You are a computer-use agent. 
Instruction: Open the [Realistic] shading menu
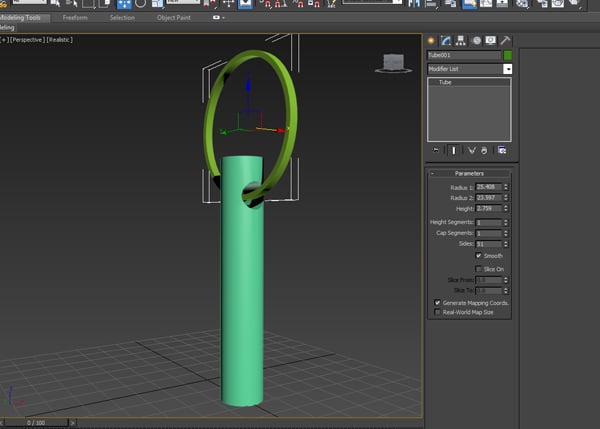(x=59, y=40)
